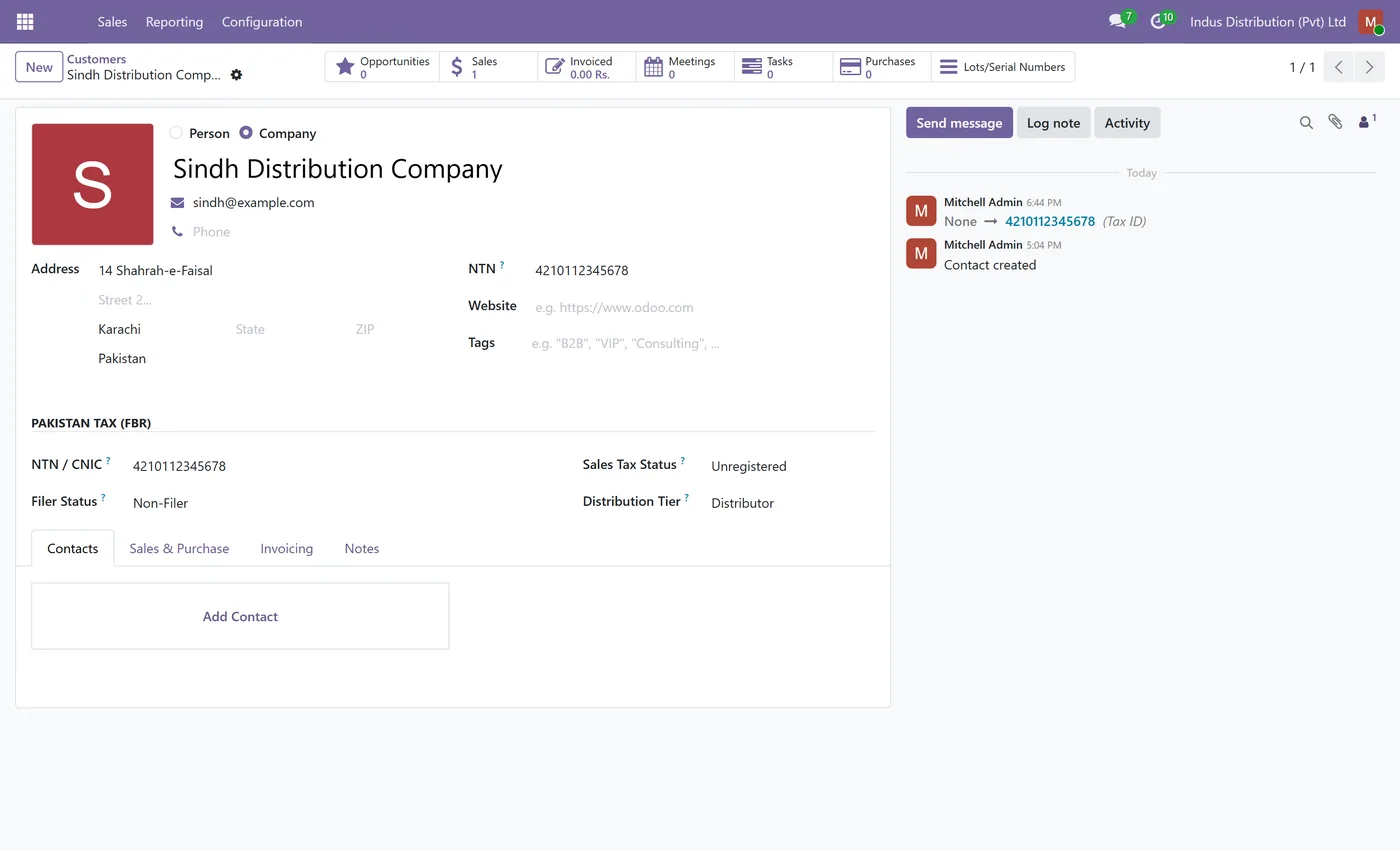Click Distribution Tier help question mark
This screenshot has width=1400, height=851.
[687, 497]
